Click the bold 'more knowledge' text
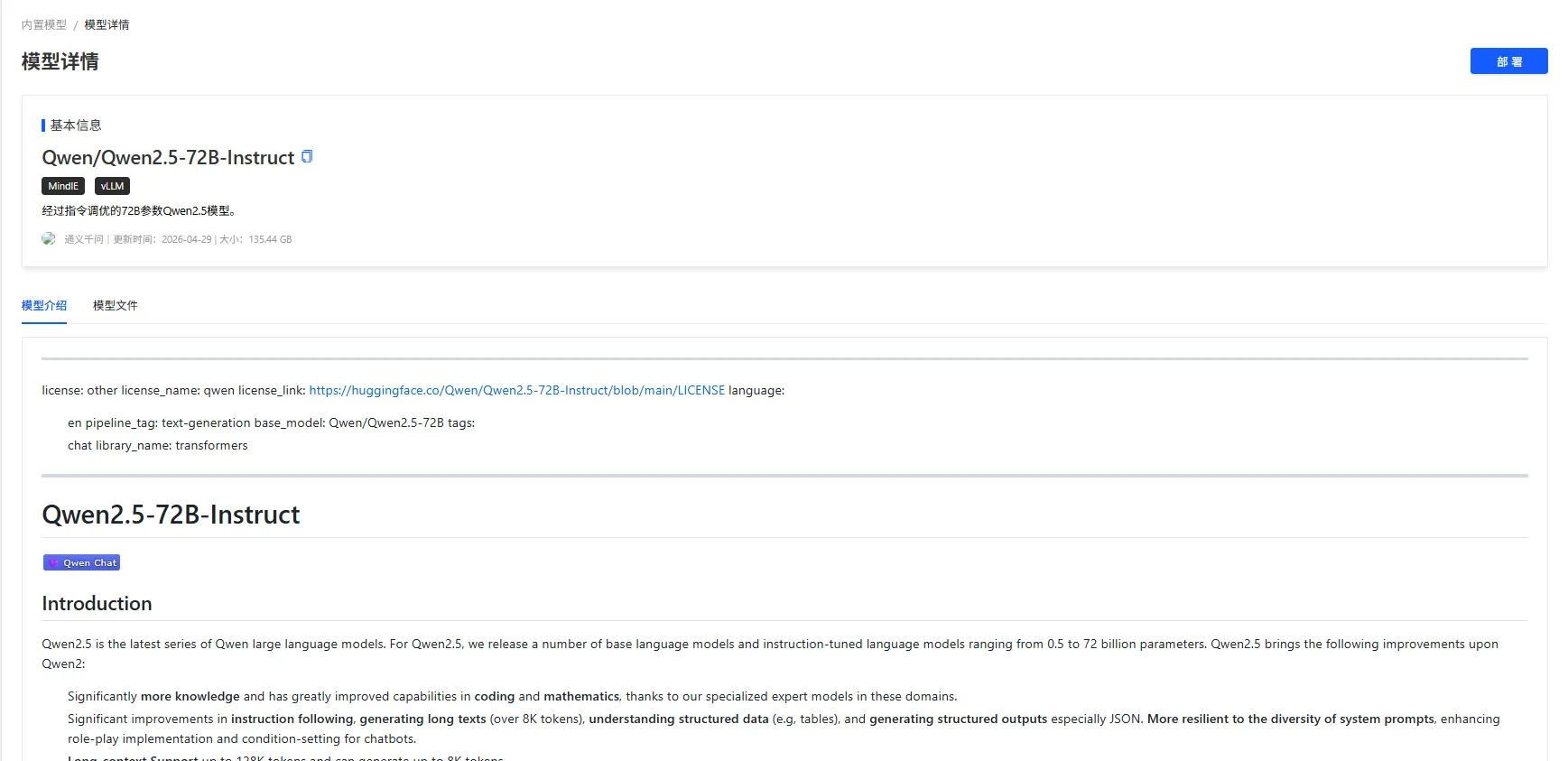The image size is (1568, 761). (x=190, y=696)
